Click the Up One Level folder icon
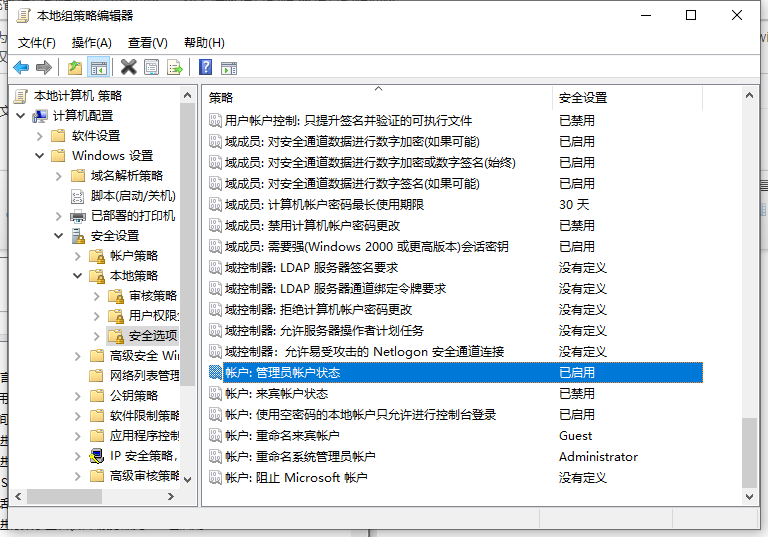This screenshot has width=768, height=537. click(x=75, y=68)
